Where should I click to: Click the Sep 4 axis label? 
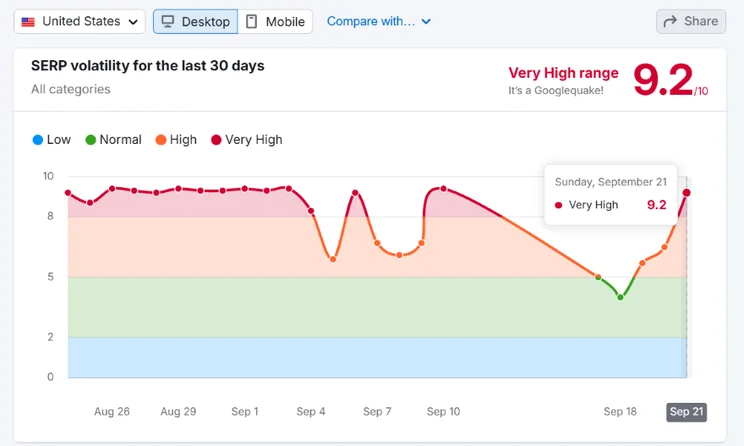pyautogui.click(x=311, y=412)
